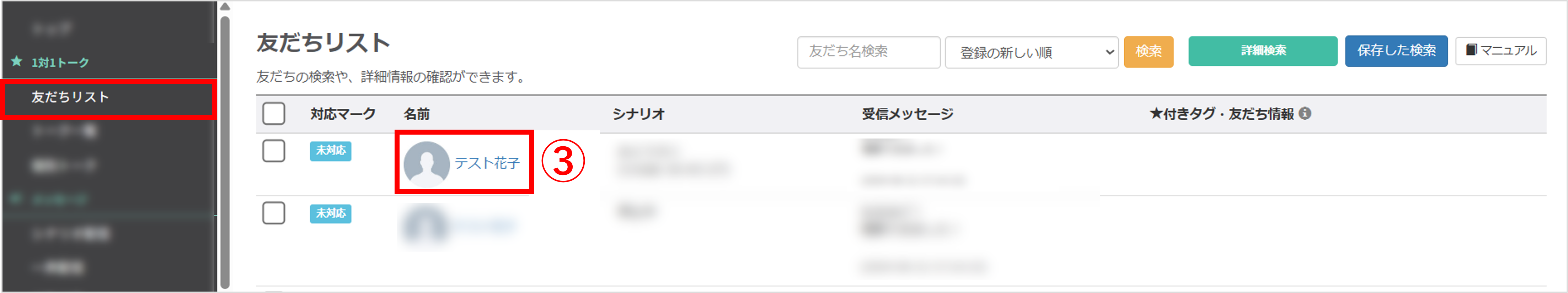Check the checkbox for テスト花子 row
Screen dimensions: 1568x293
coord(273,151)
